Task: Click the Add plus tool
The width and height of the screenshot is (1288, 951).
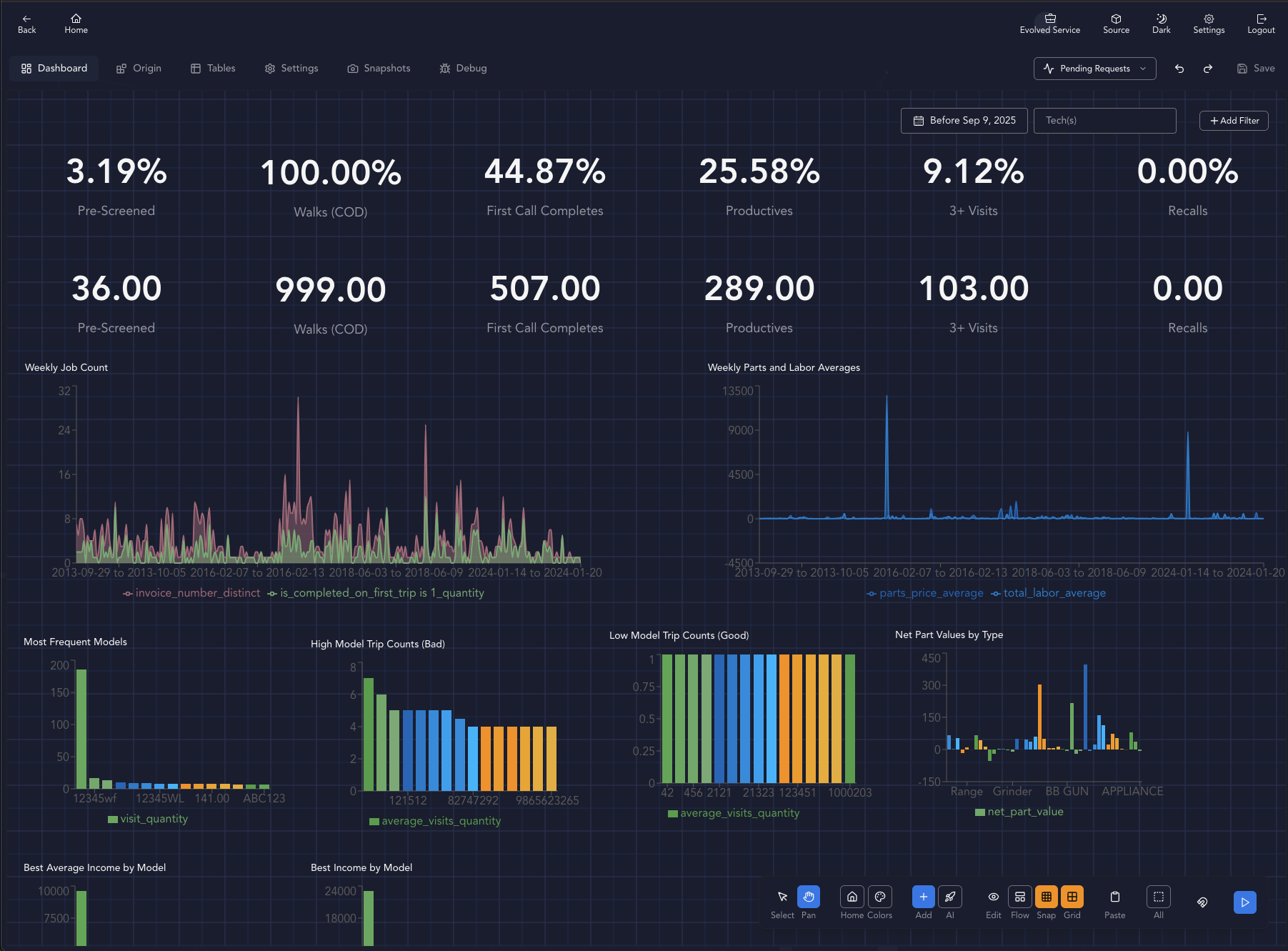Action: click(923, 897)
